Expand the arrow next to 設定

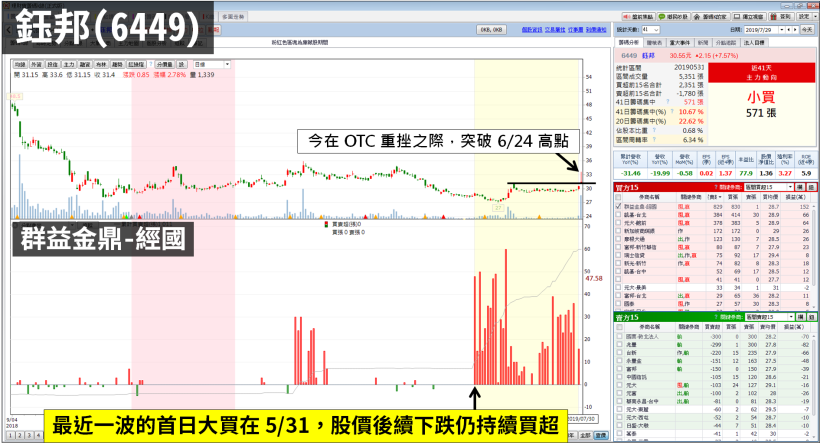pyautogui.click(x=815, y=17)
